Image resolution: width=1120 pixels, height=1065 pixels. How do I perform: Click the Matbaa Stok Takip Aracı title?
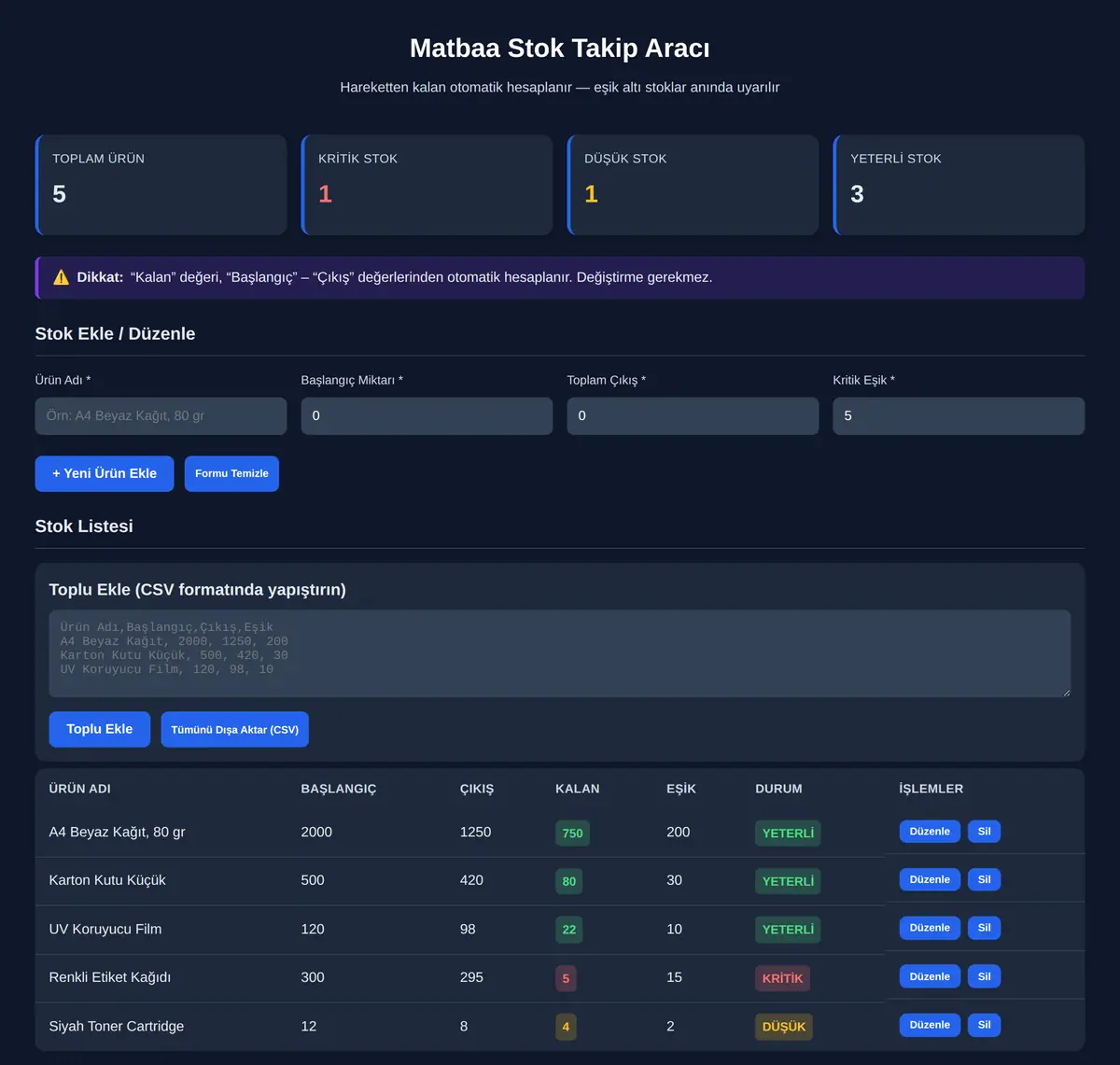560,49
